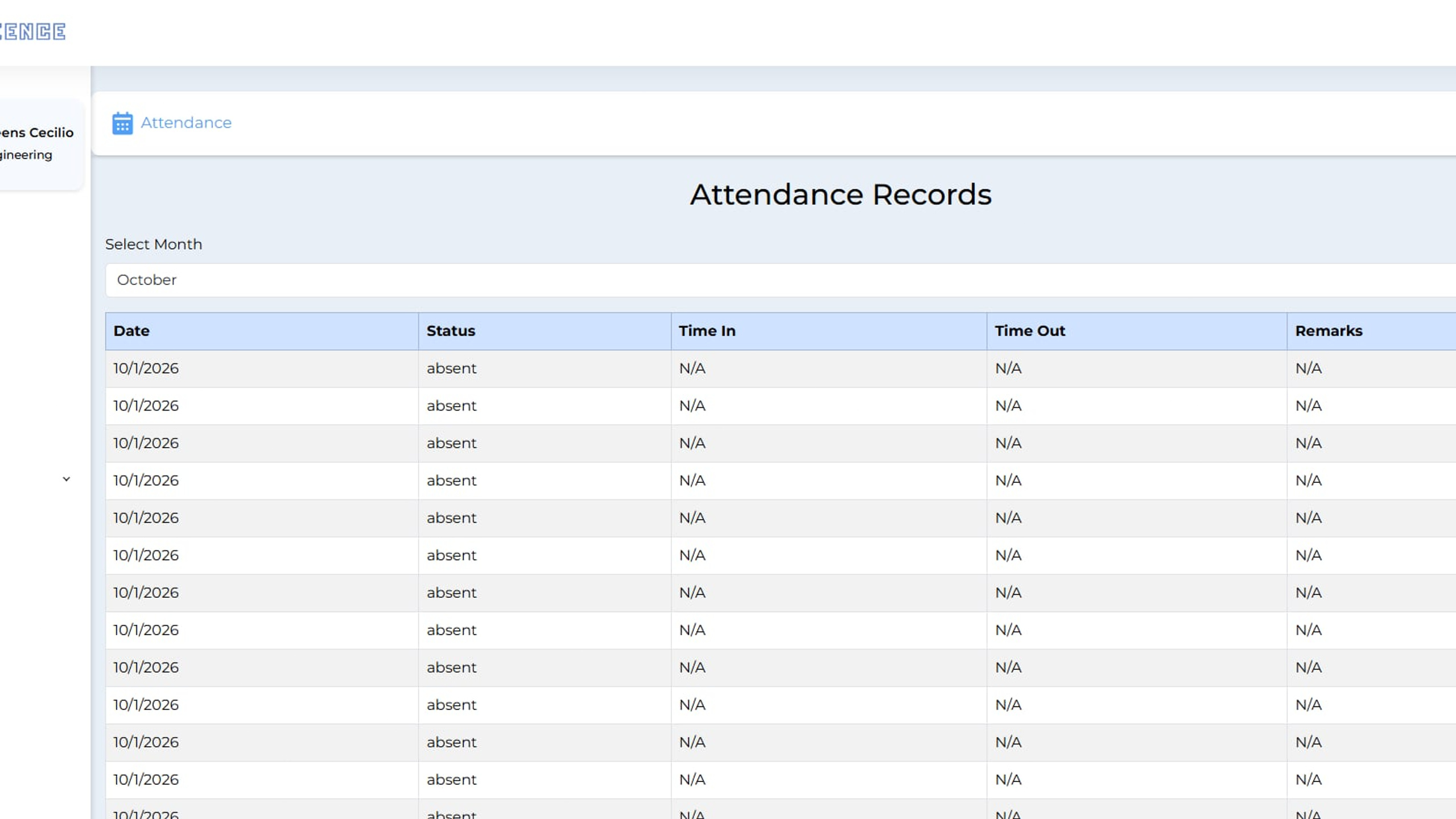Open the Select Month dropdown showing October
Image resolution: width=1456 pixels, height=819 pixels.
coord(780,280)
